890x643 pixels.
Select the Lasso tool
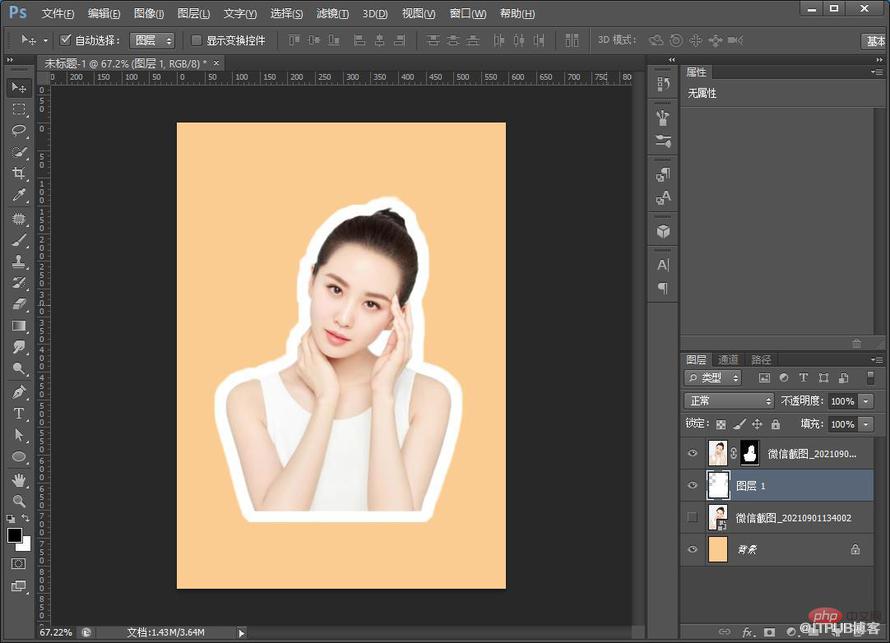coord(19,131)
